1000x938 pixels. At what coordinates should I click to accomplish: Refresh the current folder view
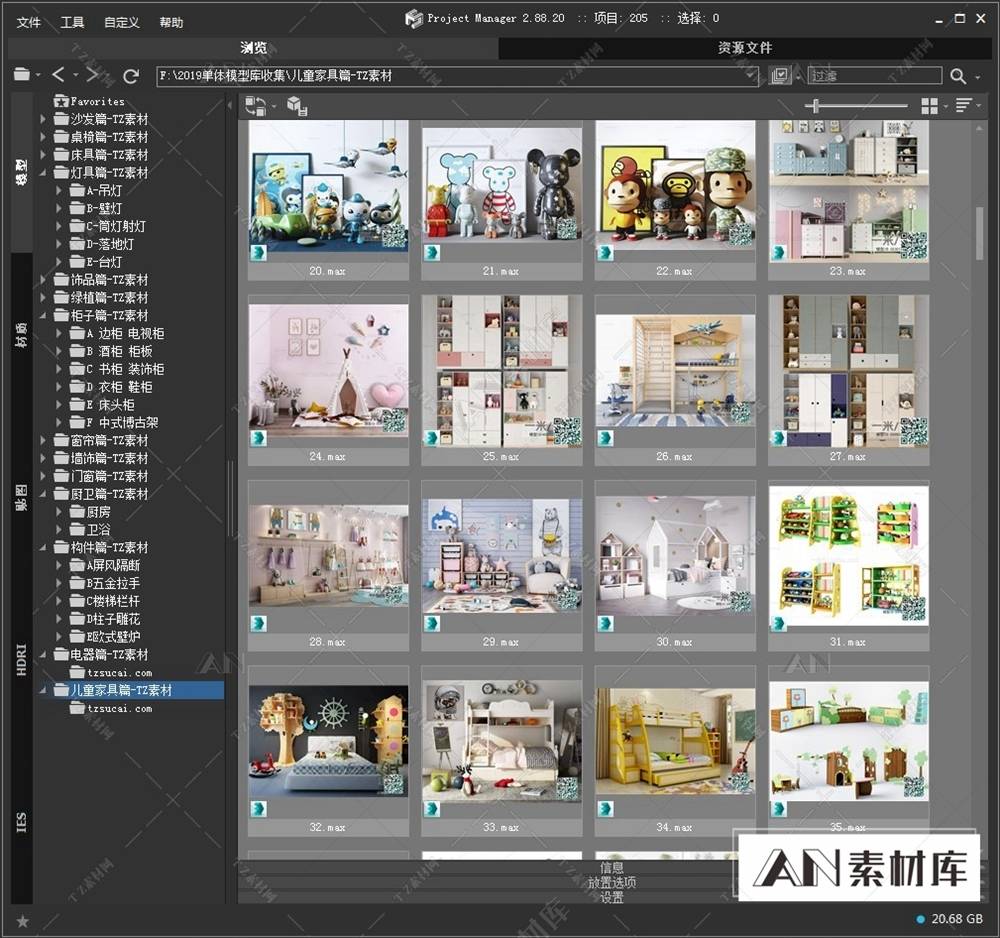131,76
